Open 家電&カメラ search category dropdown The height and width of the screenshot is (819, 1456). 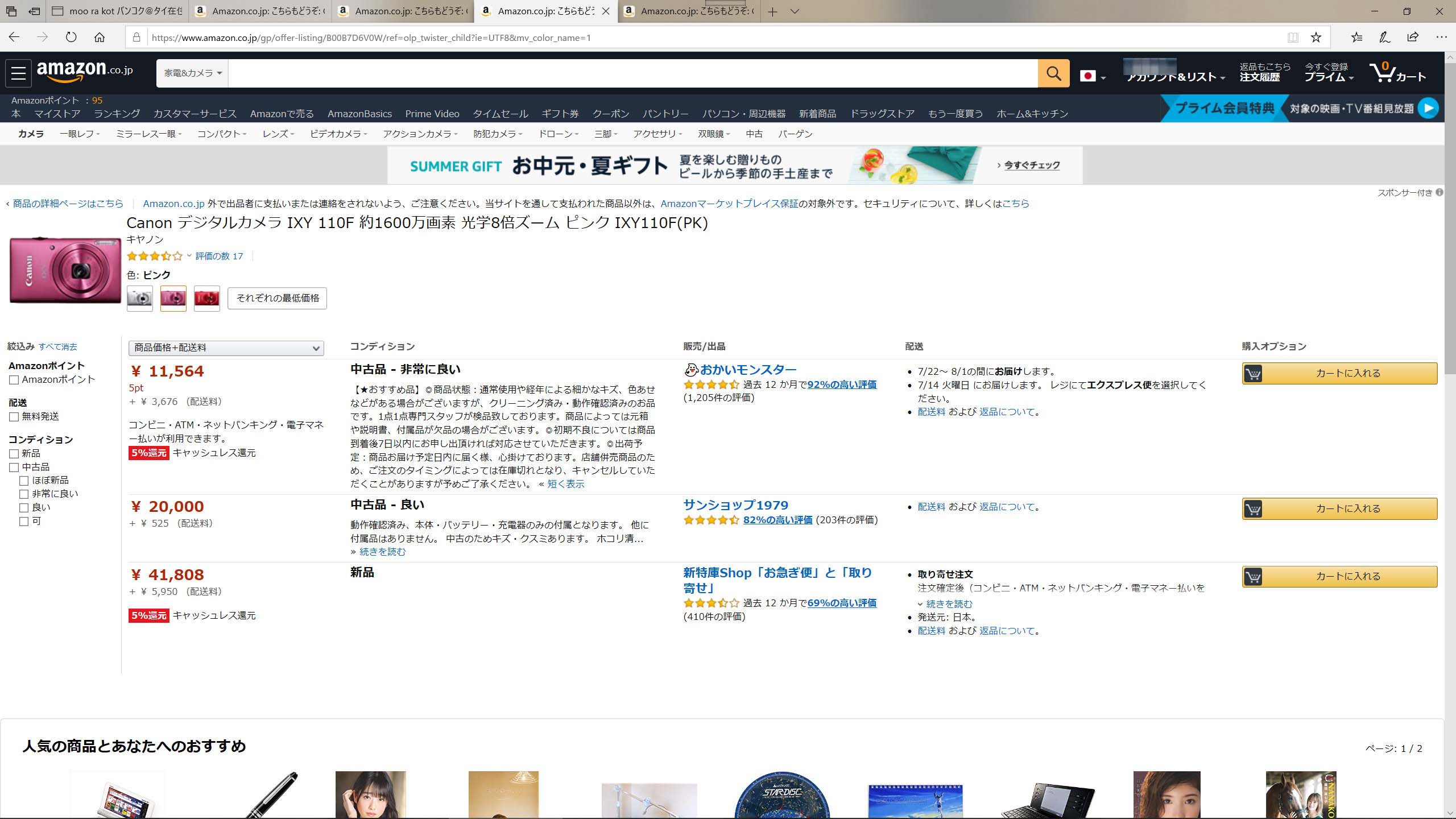pyautogui.click(x=193, y=73)
